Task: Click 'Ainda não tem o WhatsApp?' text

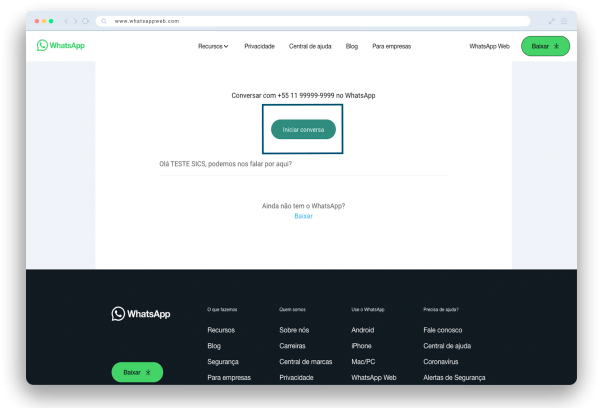Action: [303, 206]
